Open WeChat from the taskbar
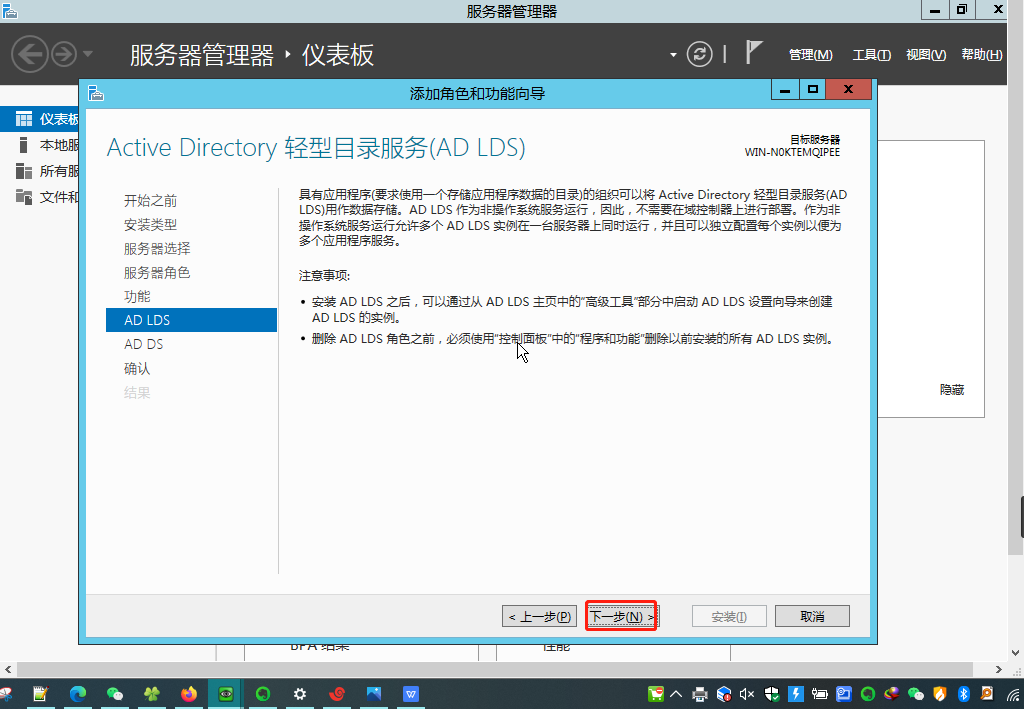 (x=115, y=694)
